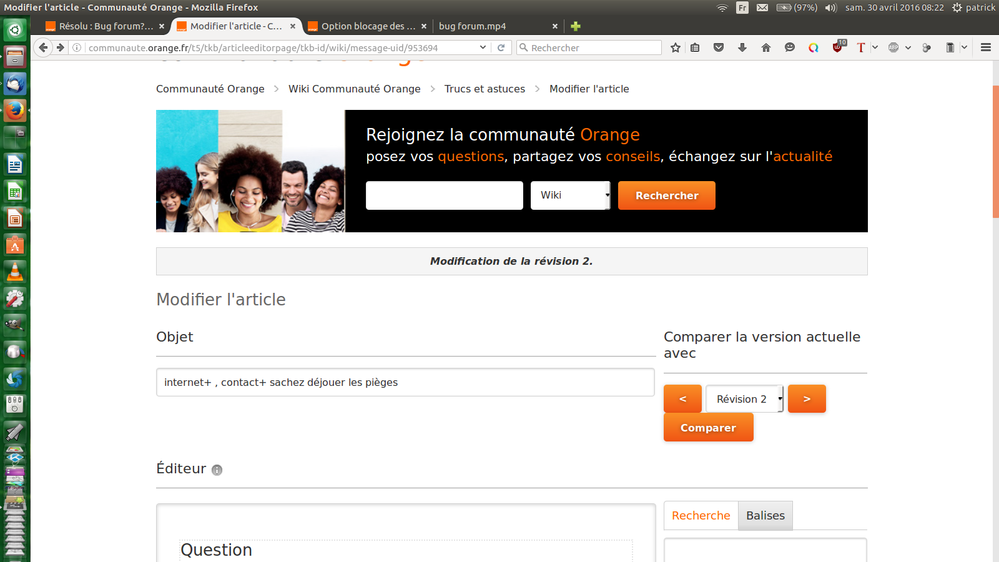The width and height of the screenshot is (999, 562).
Task: Open the Ubuntu Dash from the launcher
Action: click(15, 30)
